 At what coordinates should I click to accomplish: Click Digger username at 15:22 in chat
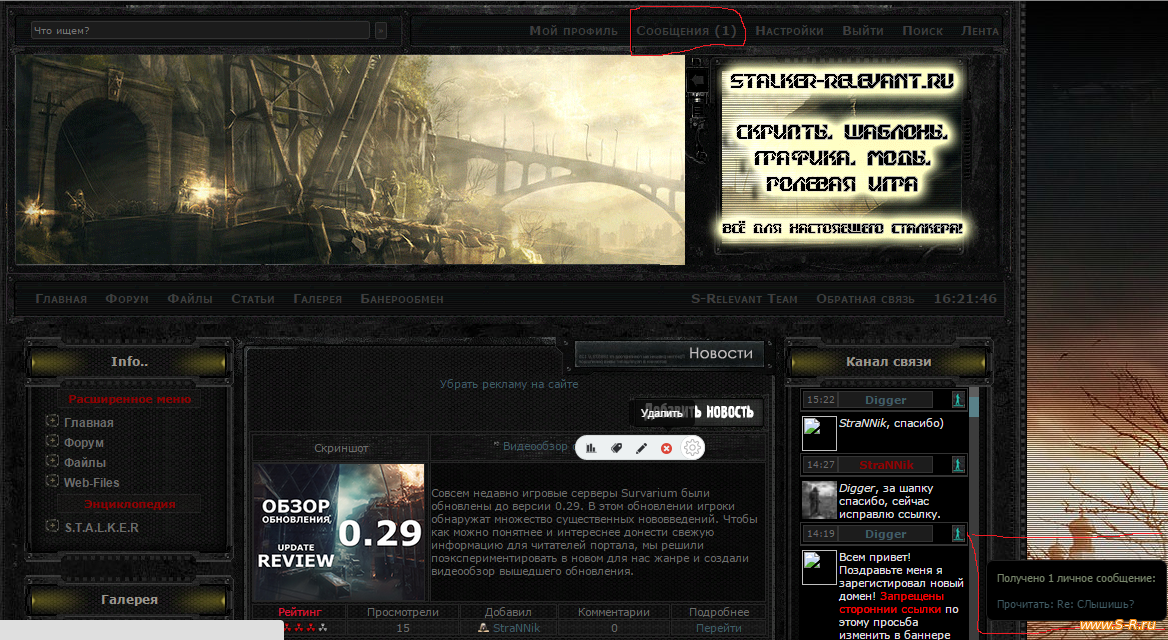point(886,400)
